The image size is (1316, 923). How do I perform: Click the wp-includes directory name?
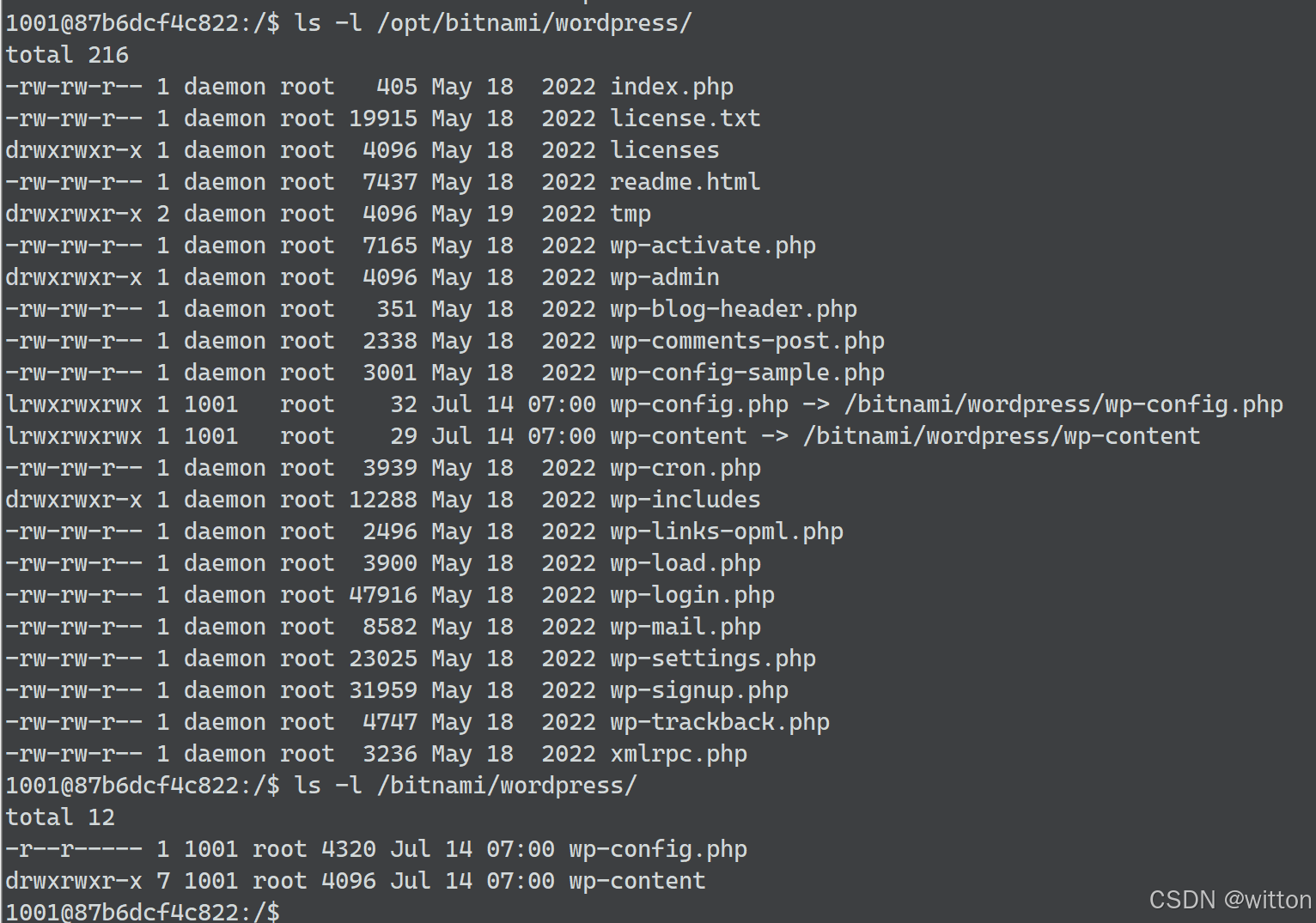tap(685, 500)
